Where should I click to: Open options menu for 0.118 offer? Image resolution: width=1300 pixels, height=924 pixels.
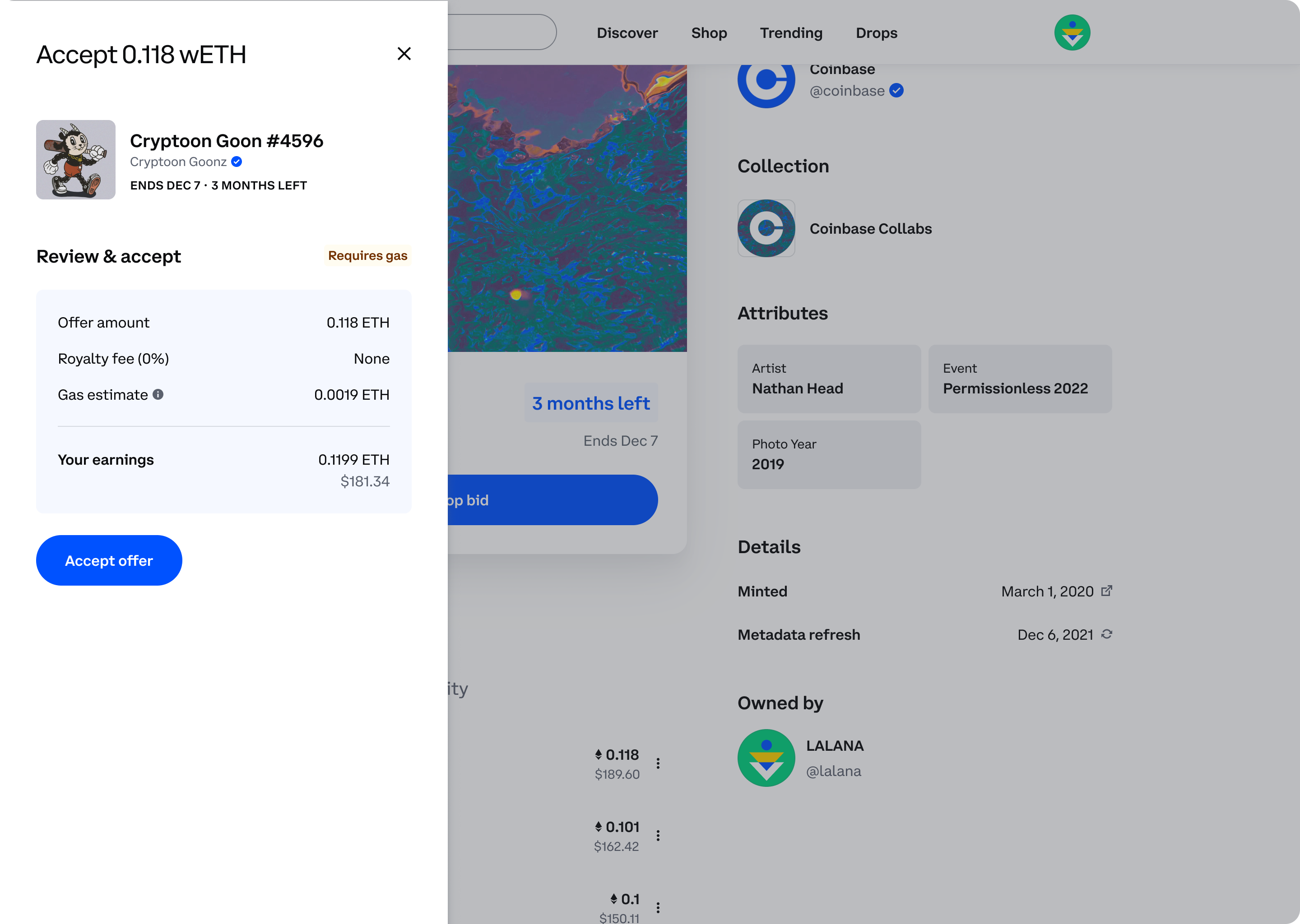[x=658, y=763]
